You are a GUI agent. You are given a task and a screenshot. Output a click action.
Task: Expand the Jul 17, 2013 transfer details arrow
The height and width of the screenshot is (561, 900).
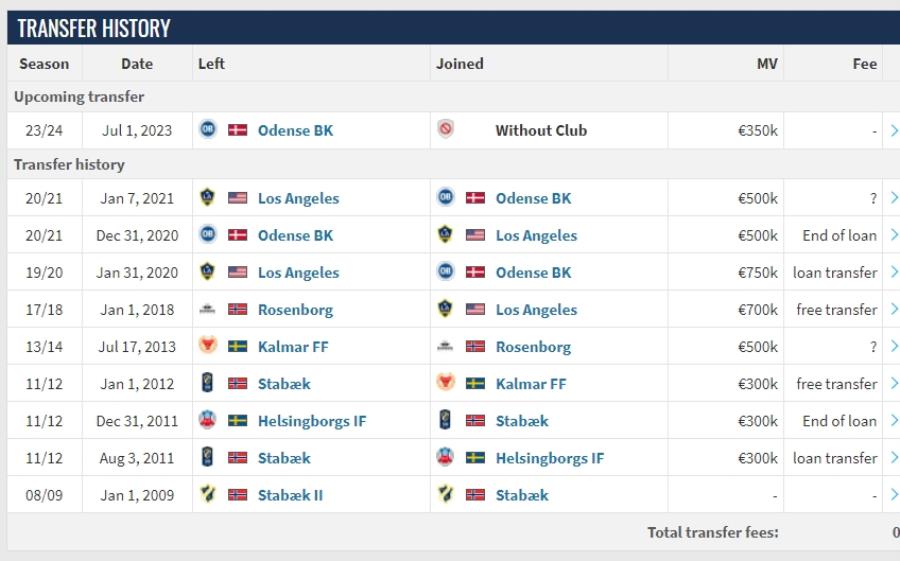[x=893, y=347]
